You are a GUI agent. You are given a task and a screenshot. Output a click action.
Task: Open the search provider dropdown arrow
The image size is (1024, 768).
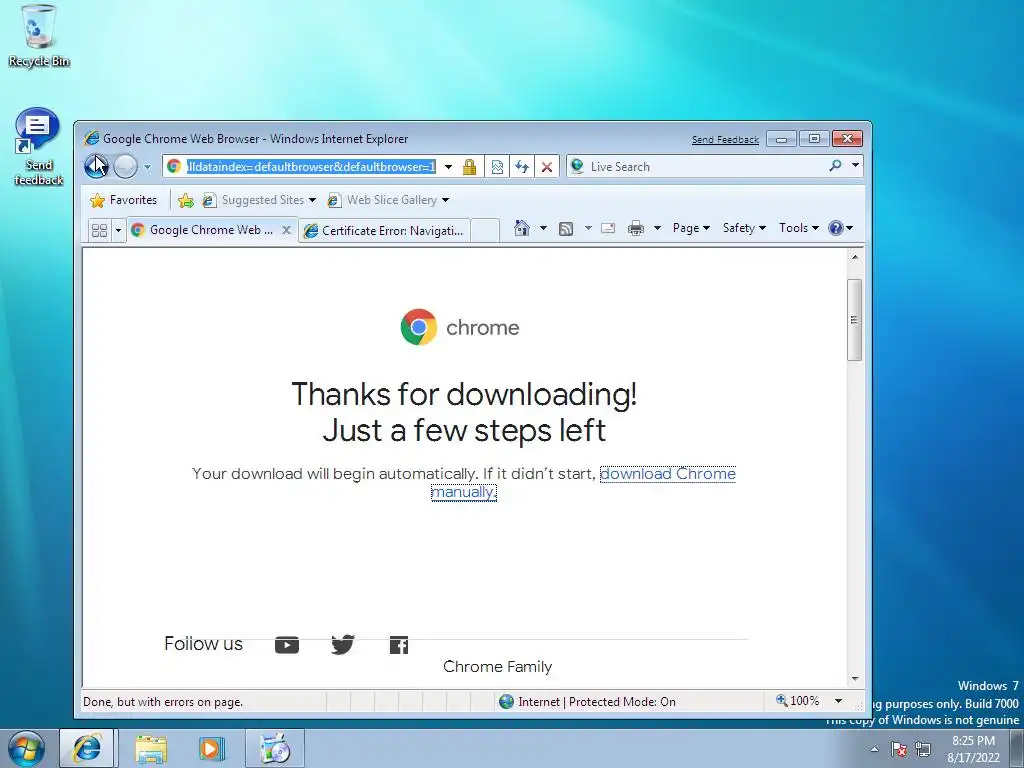pyautogui.click(x=855, y=166)
